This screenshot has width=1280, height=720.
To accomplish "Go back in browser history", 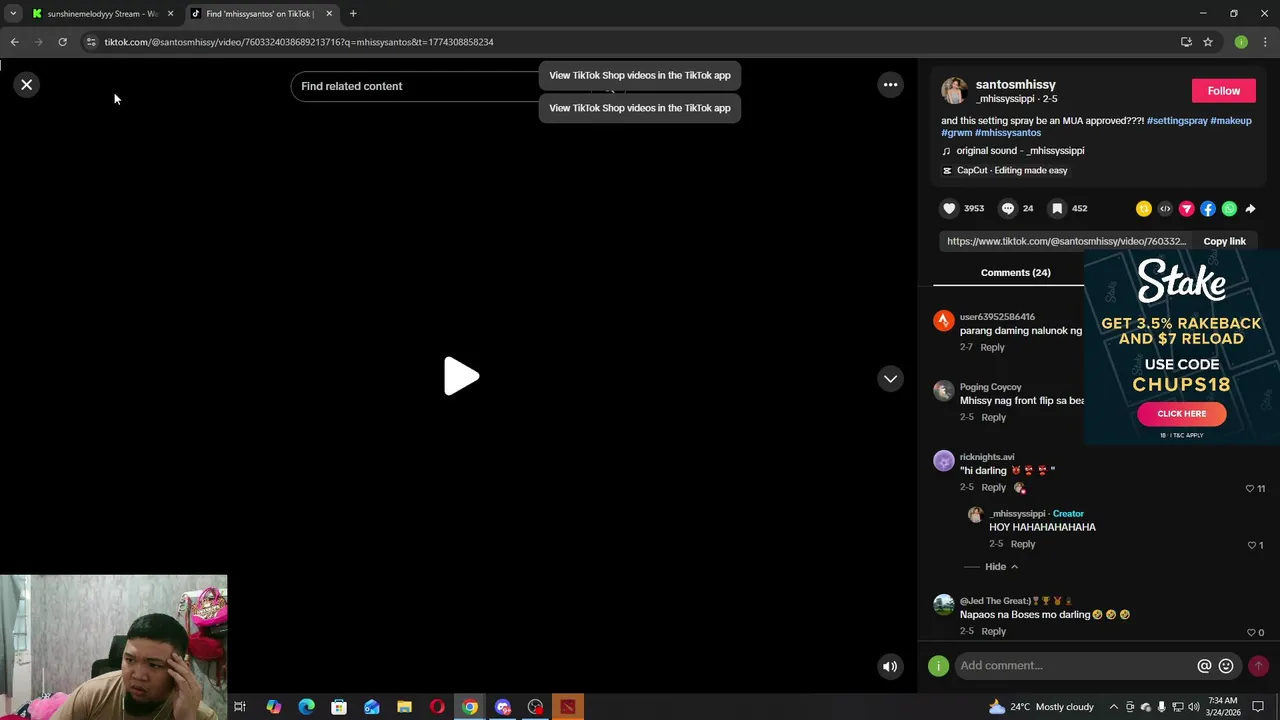I will 14,42.
